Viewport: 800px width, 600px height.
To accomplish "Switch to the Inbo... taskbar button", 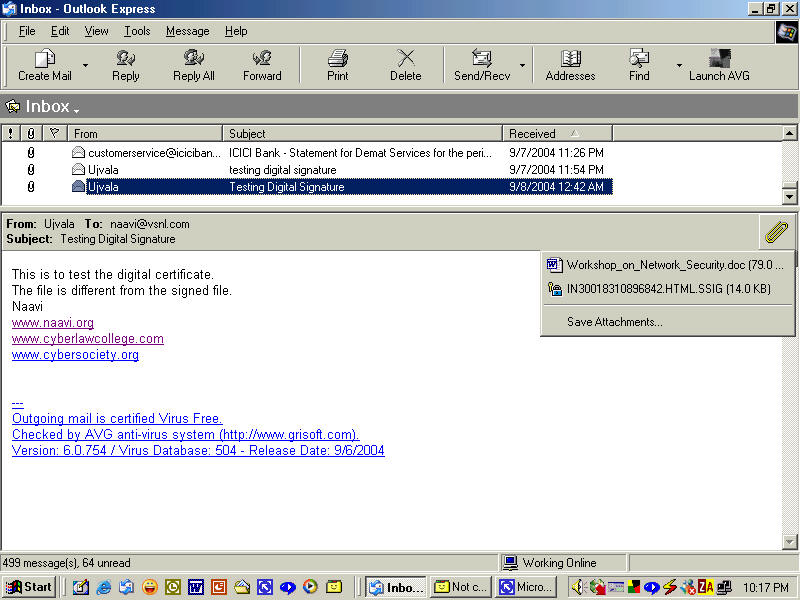I will tap(396, 587).
